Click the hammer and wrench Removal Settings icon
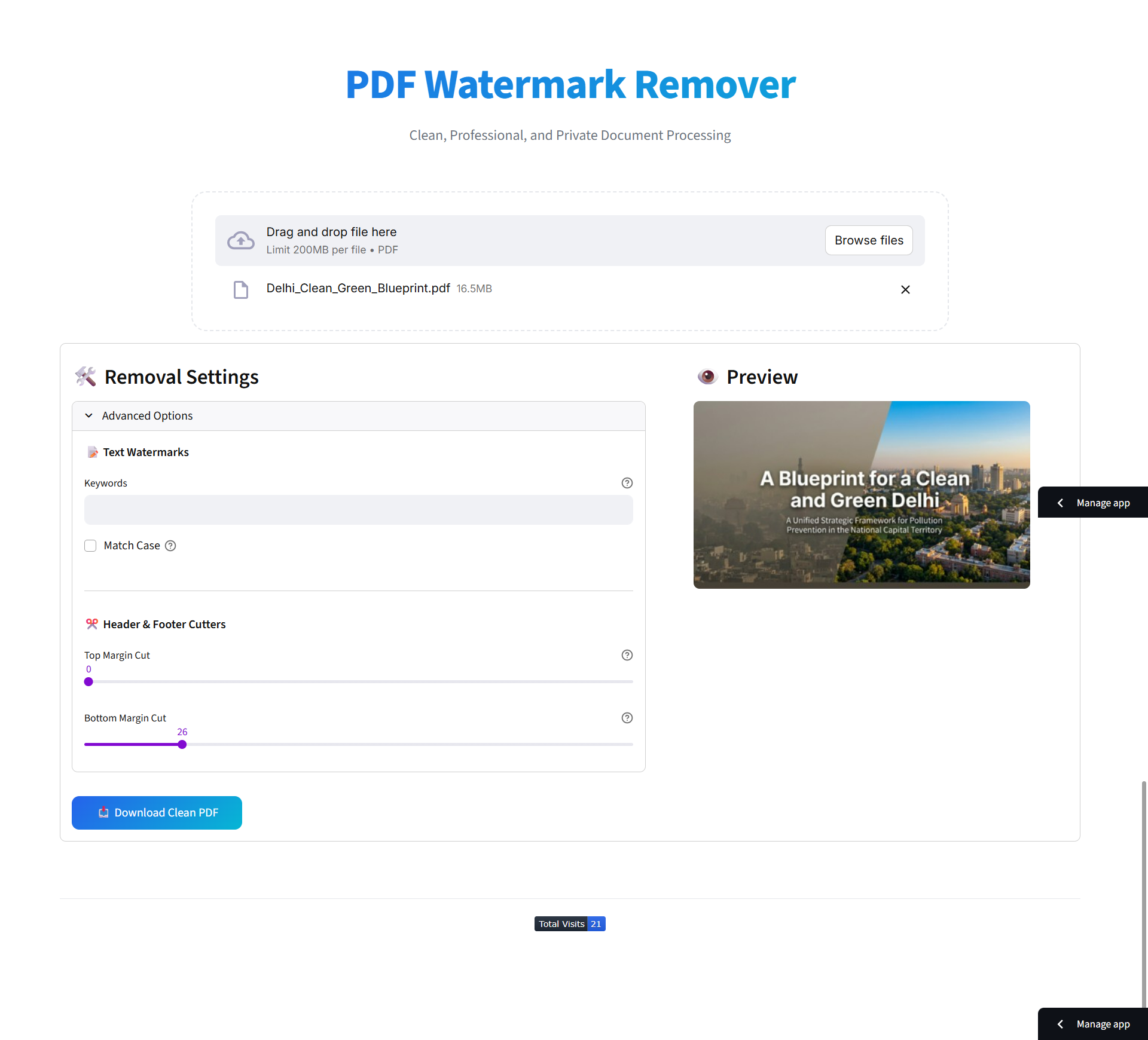Viewport: 1148px width, 1040px height. 85,377
